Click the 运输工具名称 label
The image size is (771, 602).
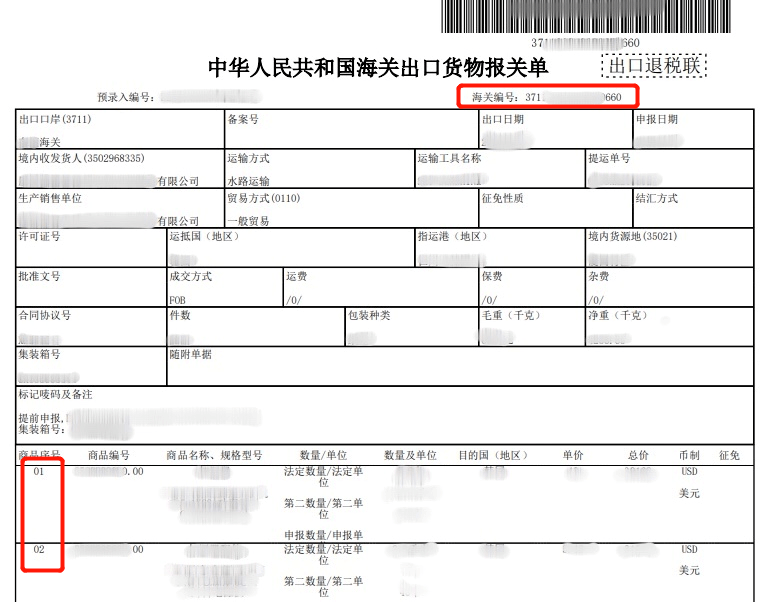(449, 158)
